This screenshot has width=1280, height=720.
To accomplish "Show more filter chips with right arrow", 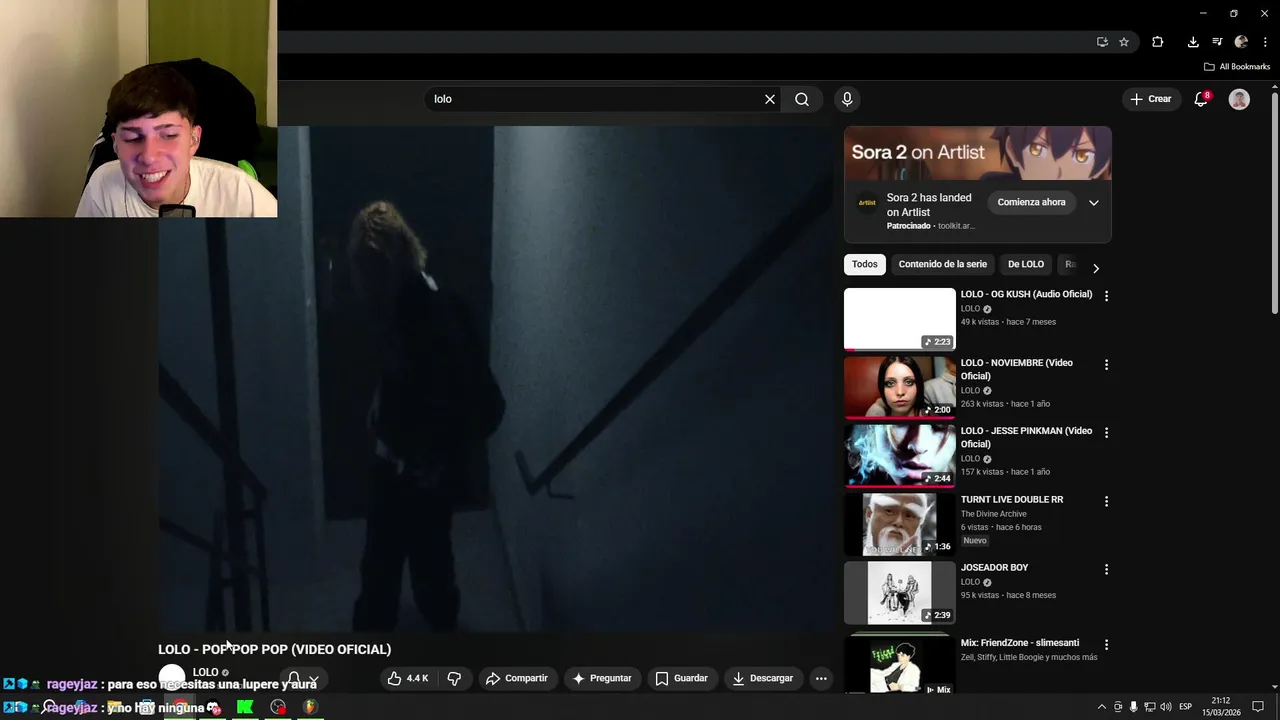I will tap(1096, 268).
